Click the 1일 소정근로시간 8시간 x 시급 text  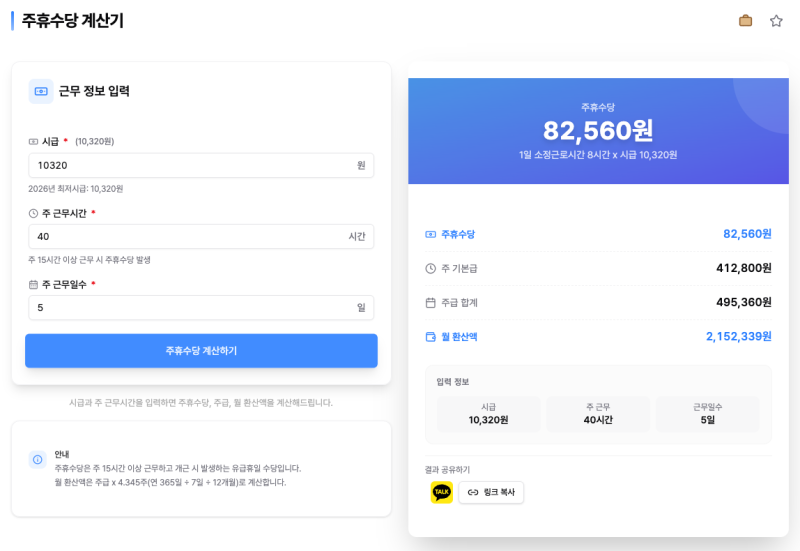click(598, 155)
